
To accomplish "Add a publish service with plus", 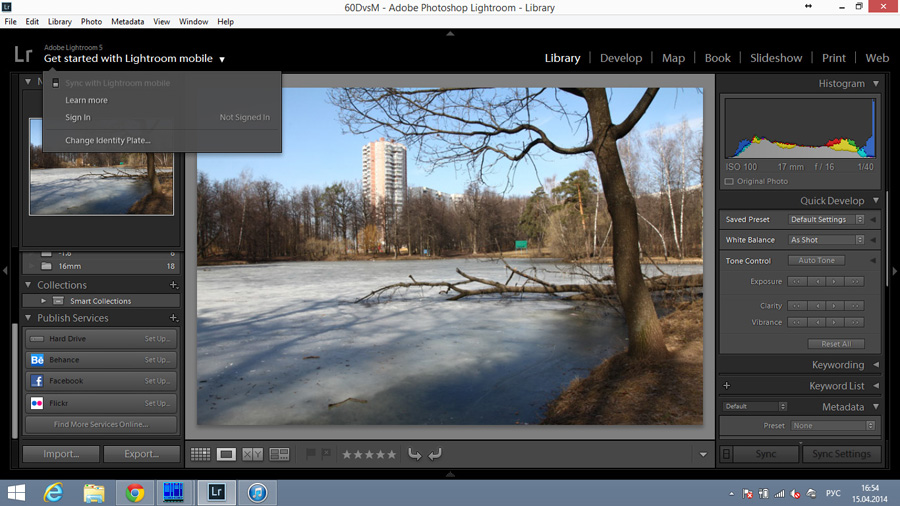I will (x=173, y=318).
